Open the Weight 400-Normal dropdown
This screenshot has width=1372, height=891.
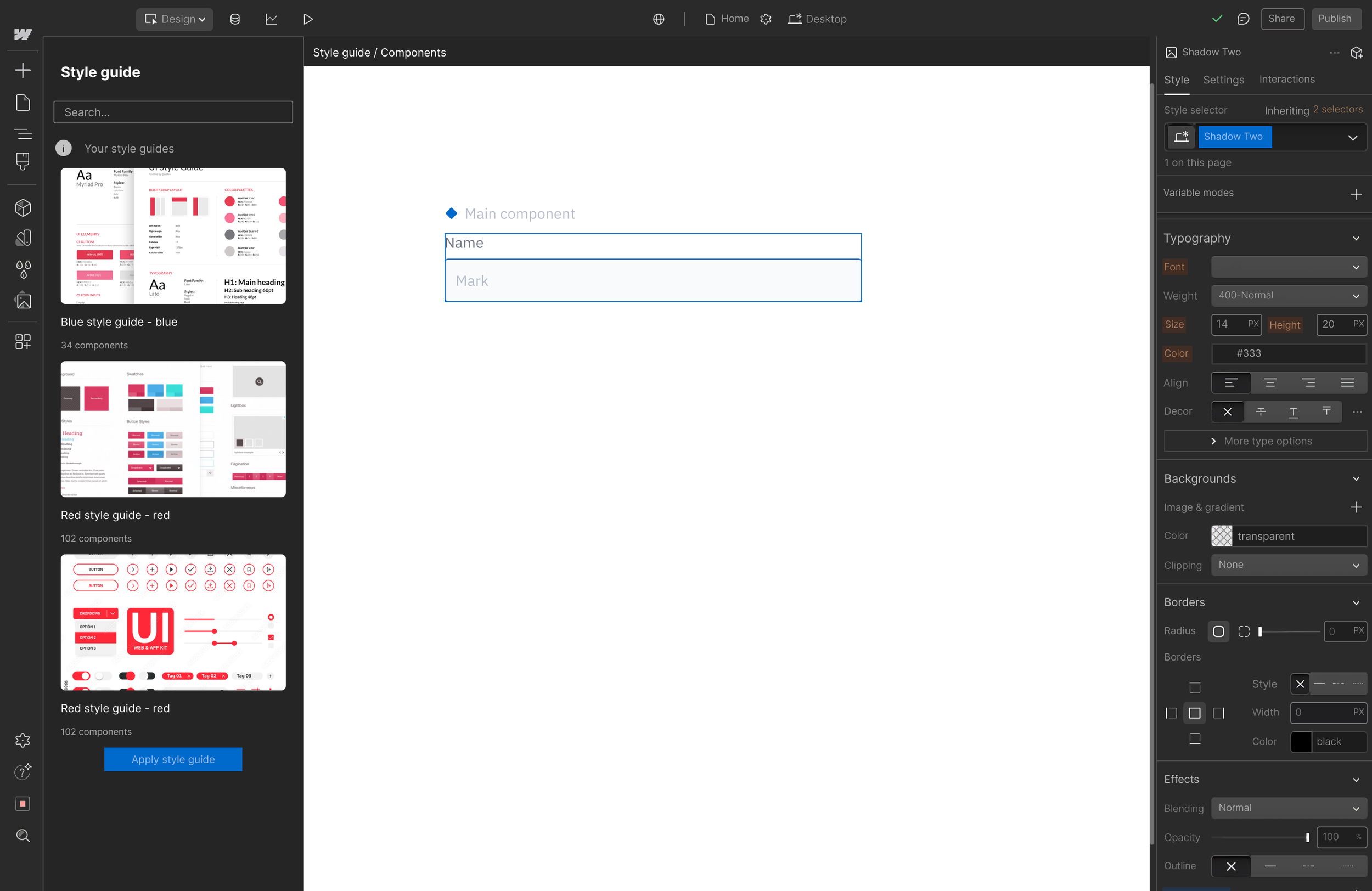[1289, 296]
